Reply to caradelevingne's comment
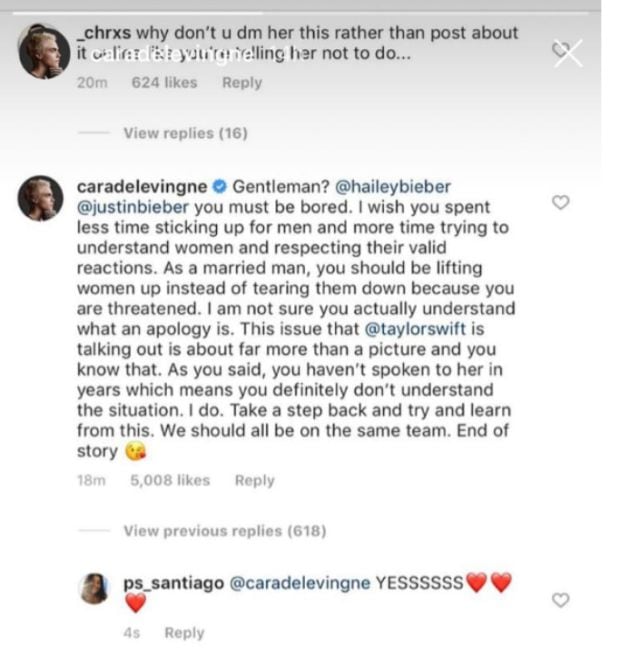 point(254,480)
